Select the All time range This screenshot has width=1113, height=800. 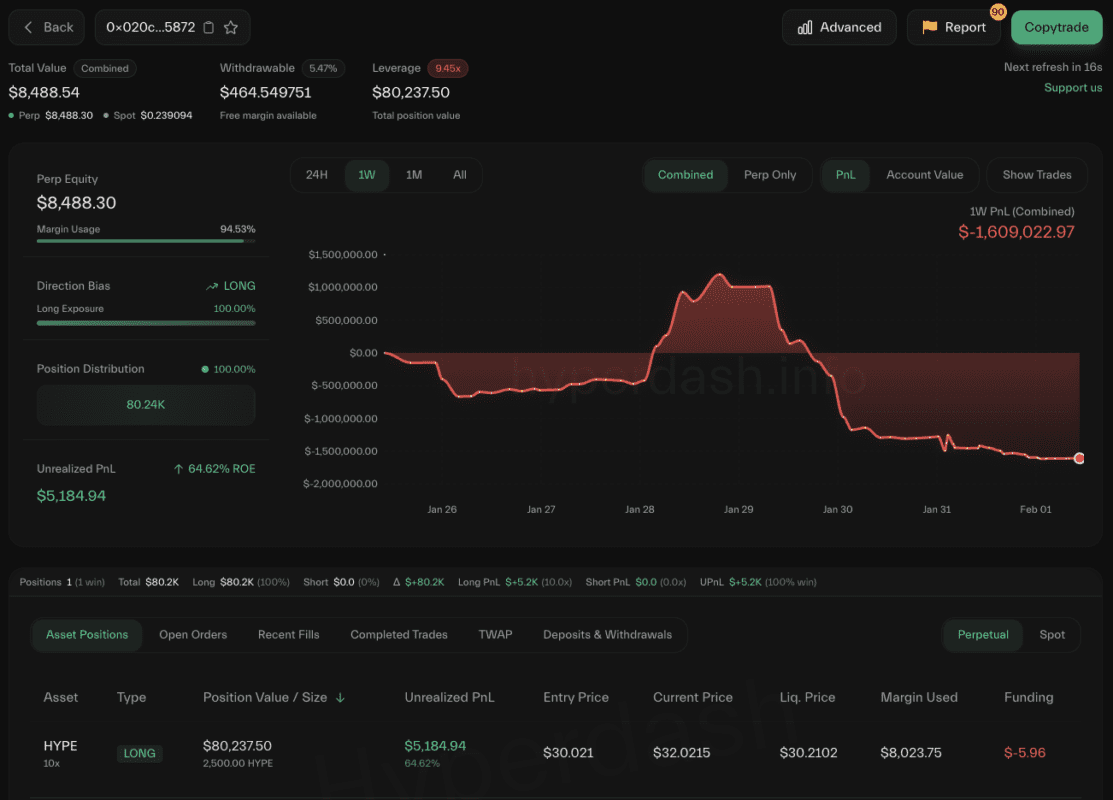tap(460, 175)
